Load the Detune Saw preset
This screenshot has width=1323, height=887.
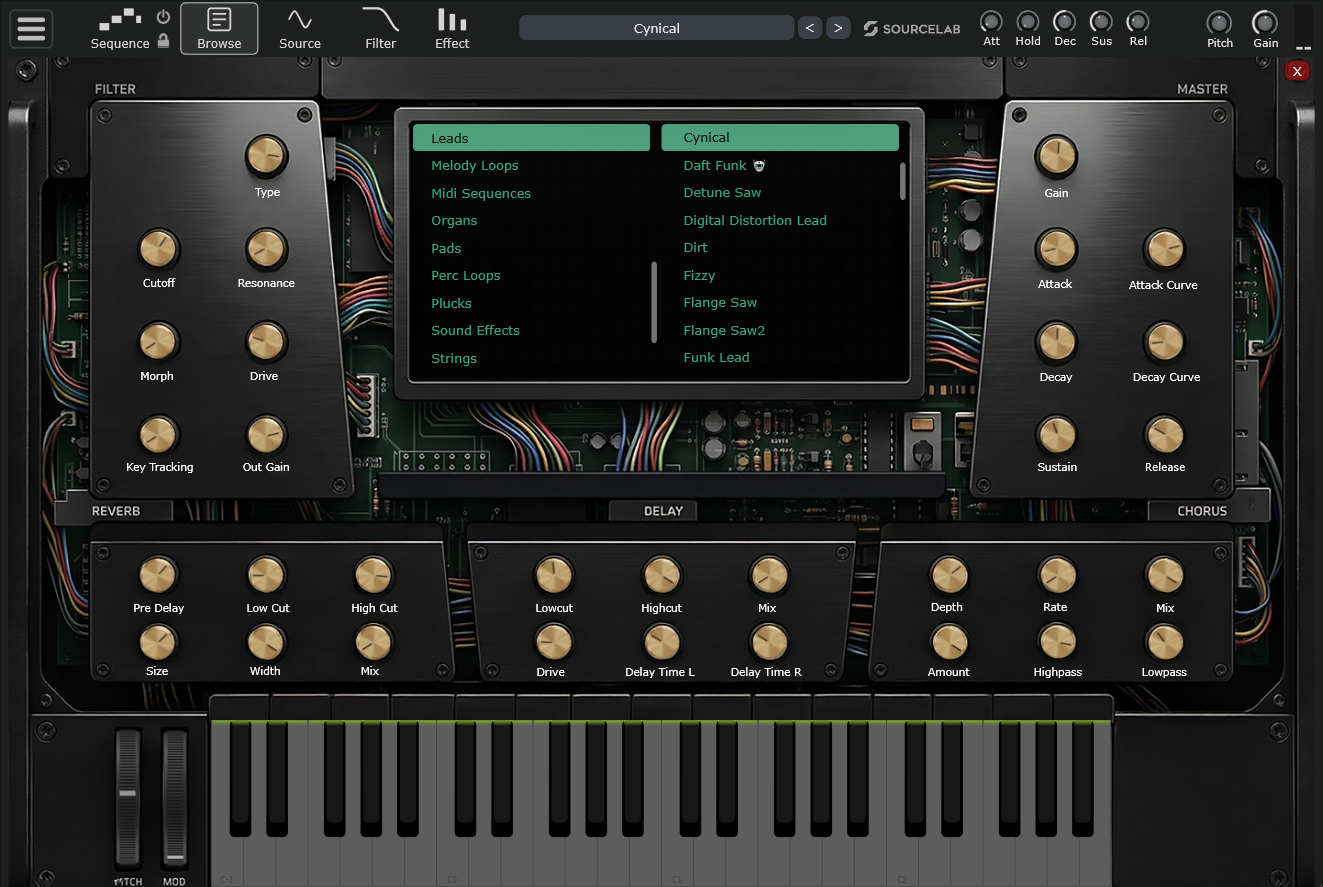click(x=722, y=193)
